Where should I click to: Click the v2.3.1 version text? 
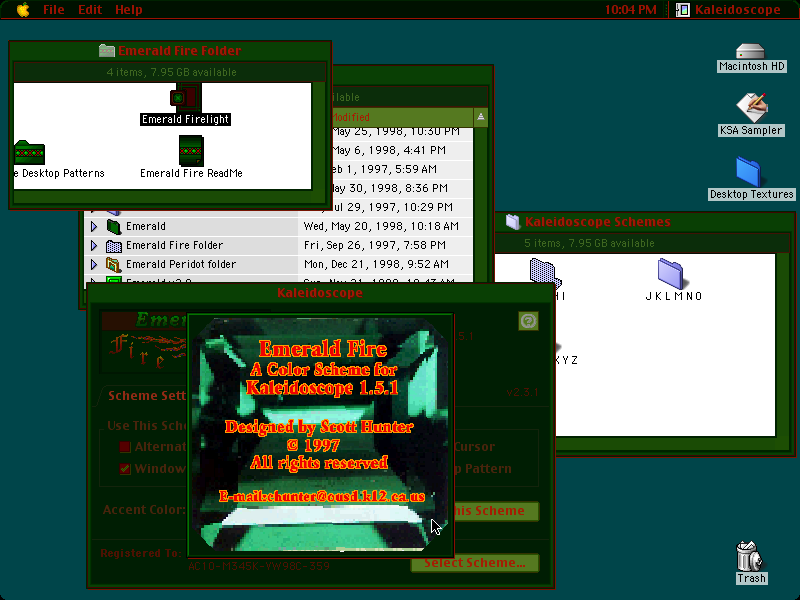(x=522, y=392)
